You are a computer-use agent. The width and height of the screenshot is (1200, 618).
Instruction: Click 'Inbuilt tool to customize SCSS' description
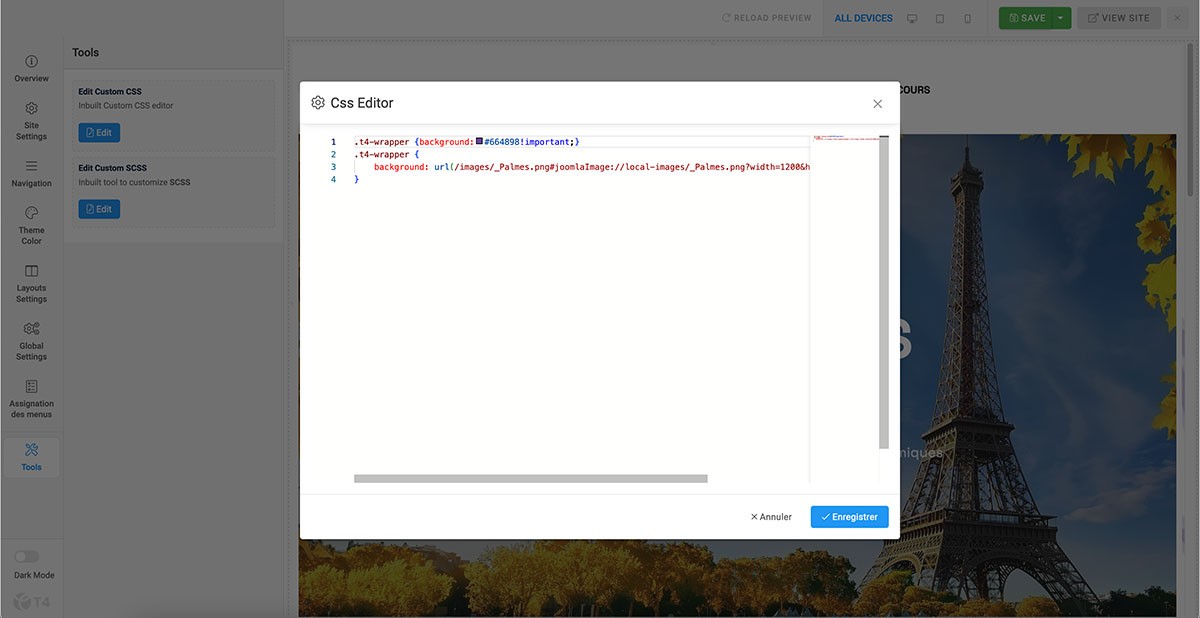tap(134, 182)
